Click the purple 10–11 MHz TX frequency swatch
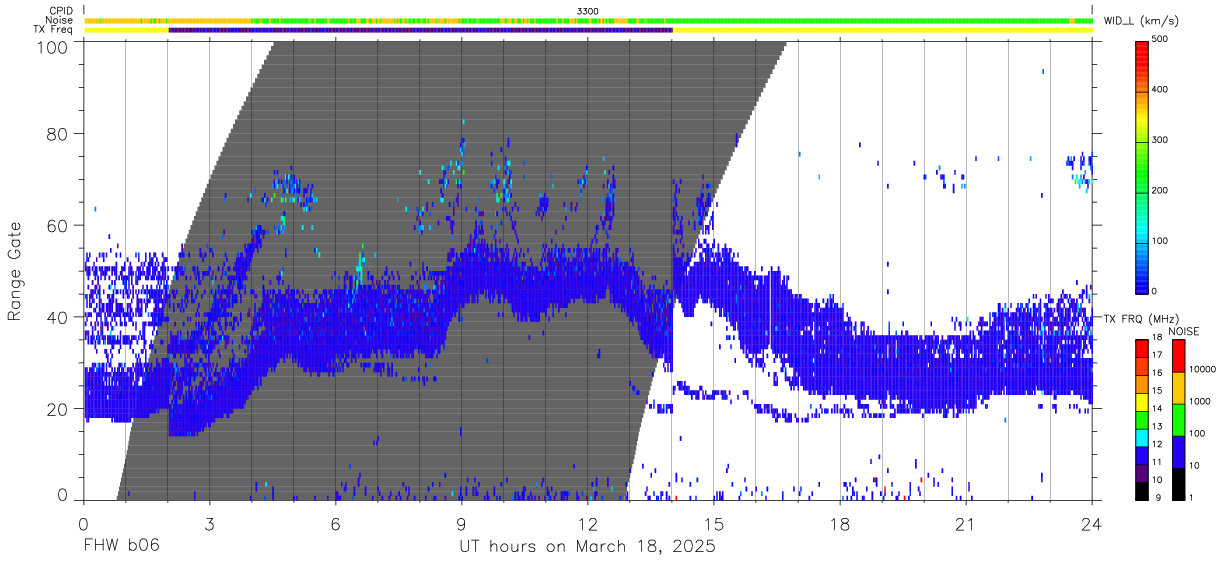This screenshot has width=1228, height=567. 1142,472
